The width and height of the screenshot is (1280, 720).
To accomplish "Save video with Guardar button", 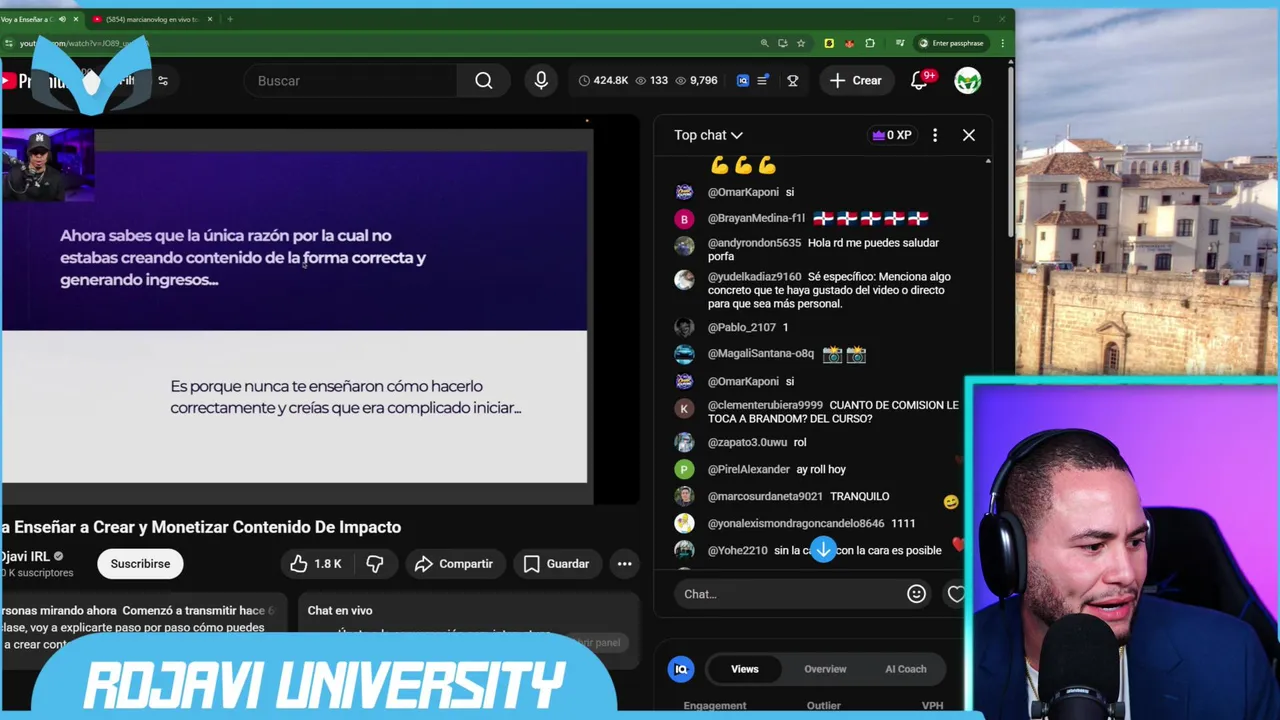I will coord(557,564).
